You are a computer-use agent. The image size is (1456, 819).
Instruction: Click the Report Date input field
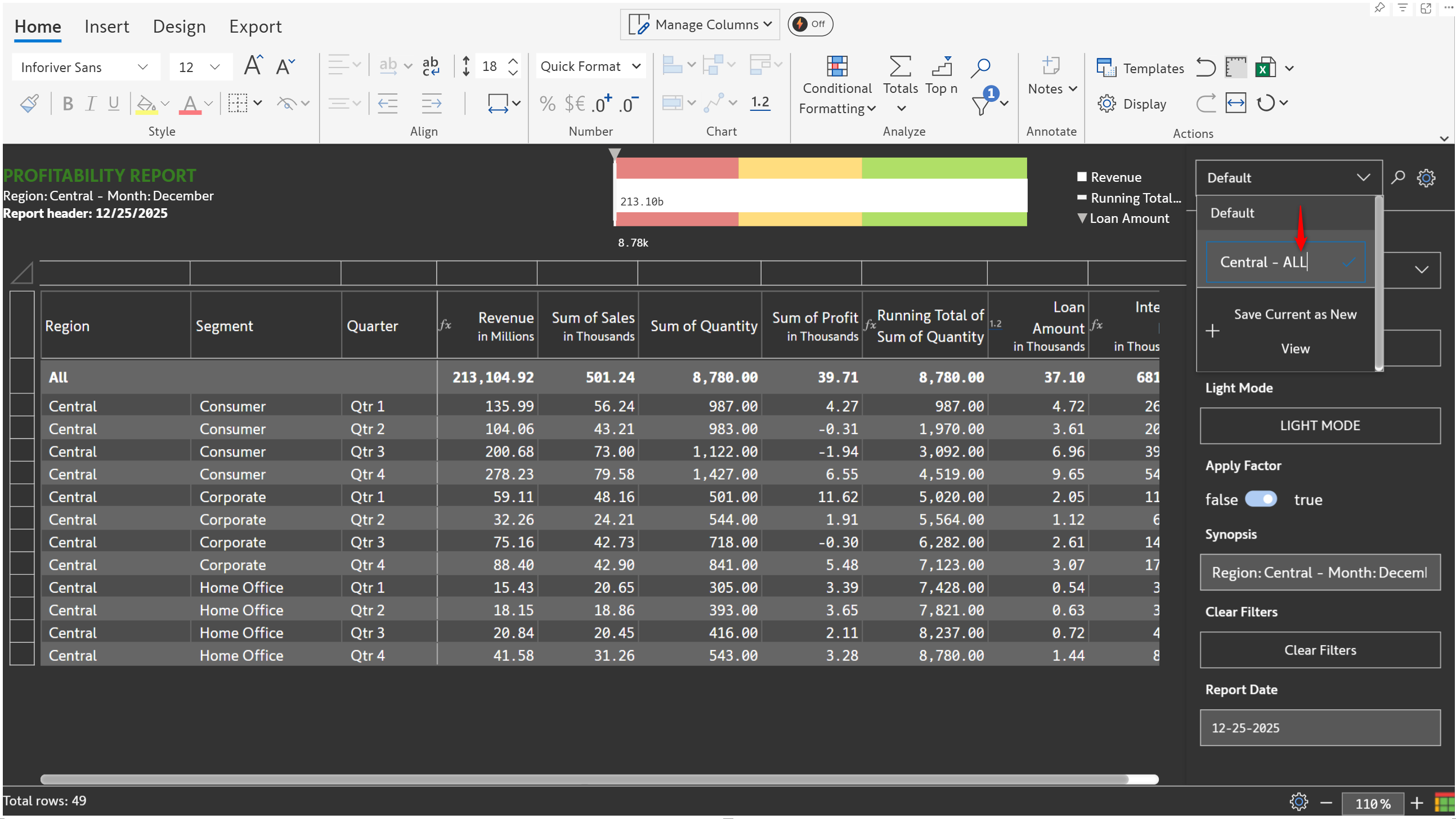pyautogui.click(x=1319, y=728)
